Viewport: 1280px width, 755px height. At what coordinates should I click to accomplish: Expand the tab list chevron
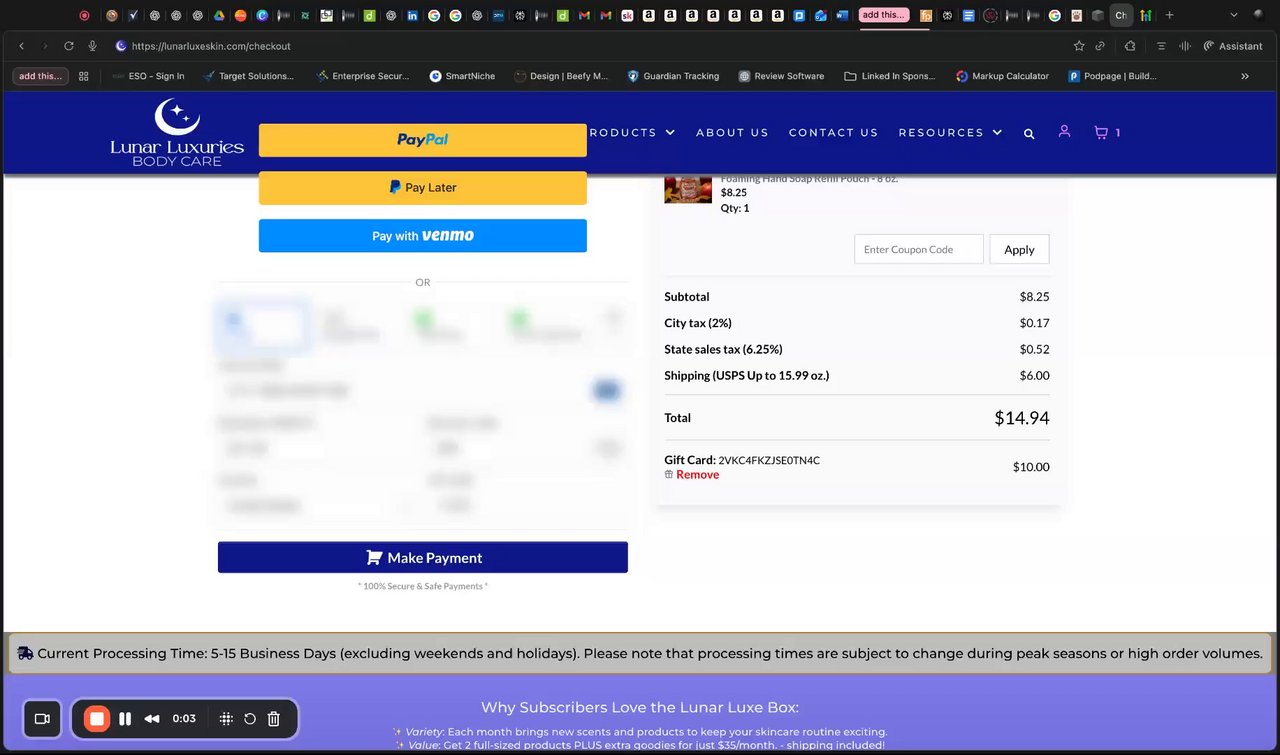[x=1233, y=15]
